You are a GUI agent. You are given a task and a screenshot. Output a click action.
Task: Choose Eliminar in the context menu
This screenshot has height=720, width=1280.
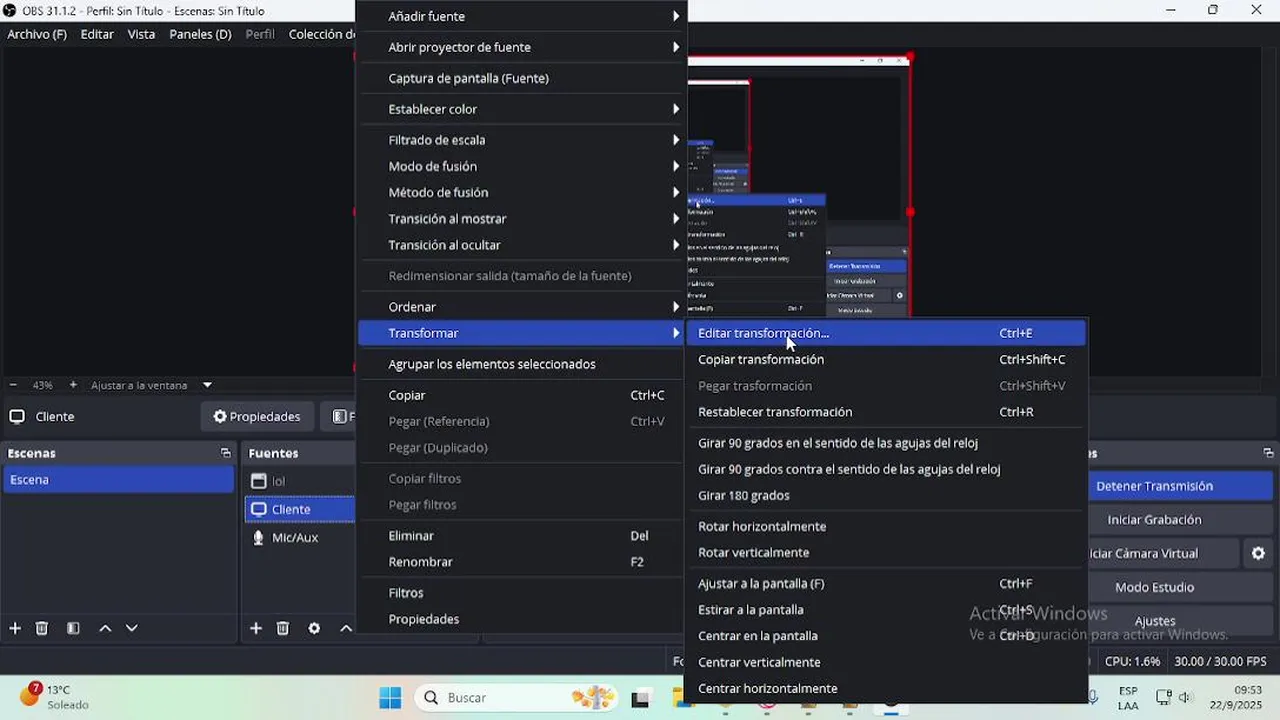coord(521,536)
